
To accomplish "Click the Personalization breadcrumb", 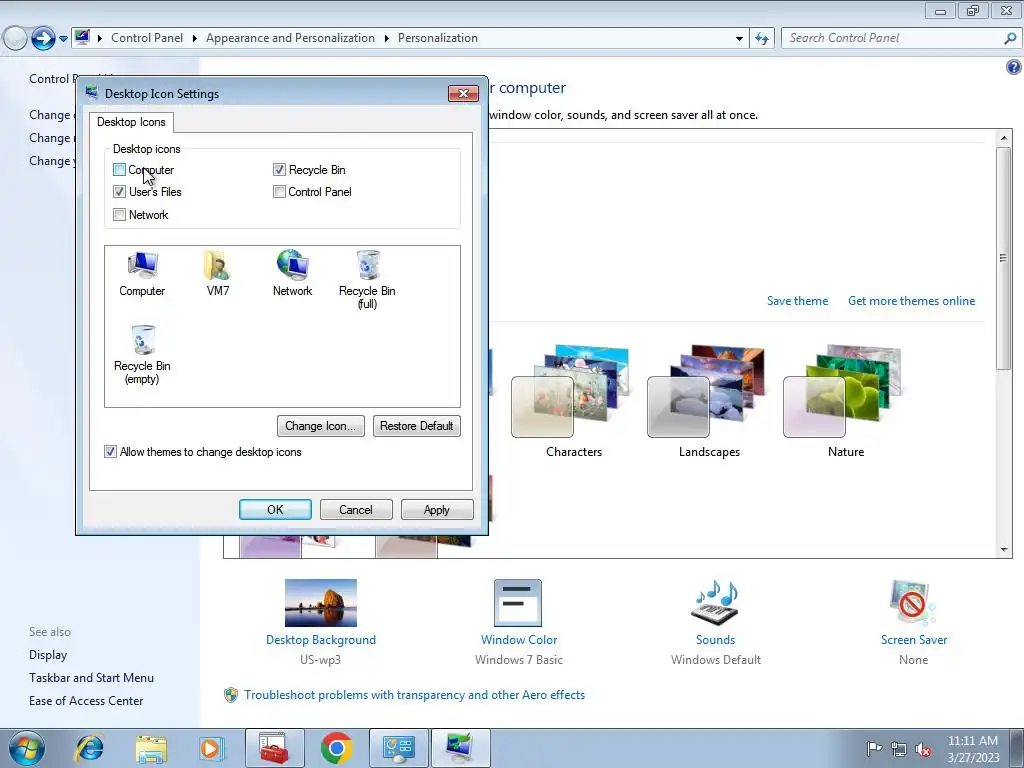I will (x=438, y=38).
